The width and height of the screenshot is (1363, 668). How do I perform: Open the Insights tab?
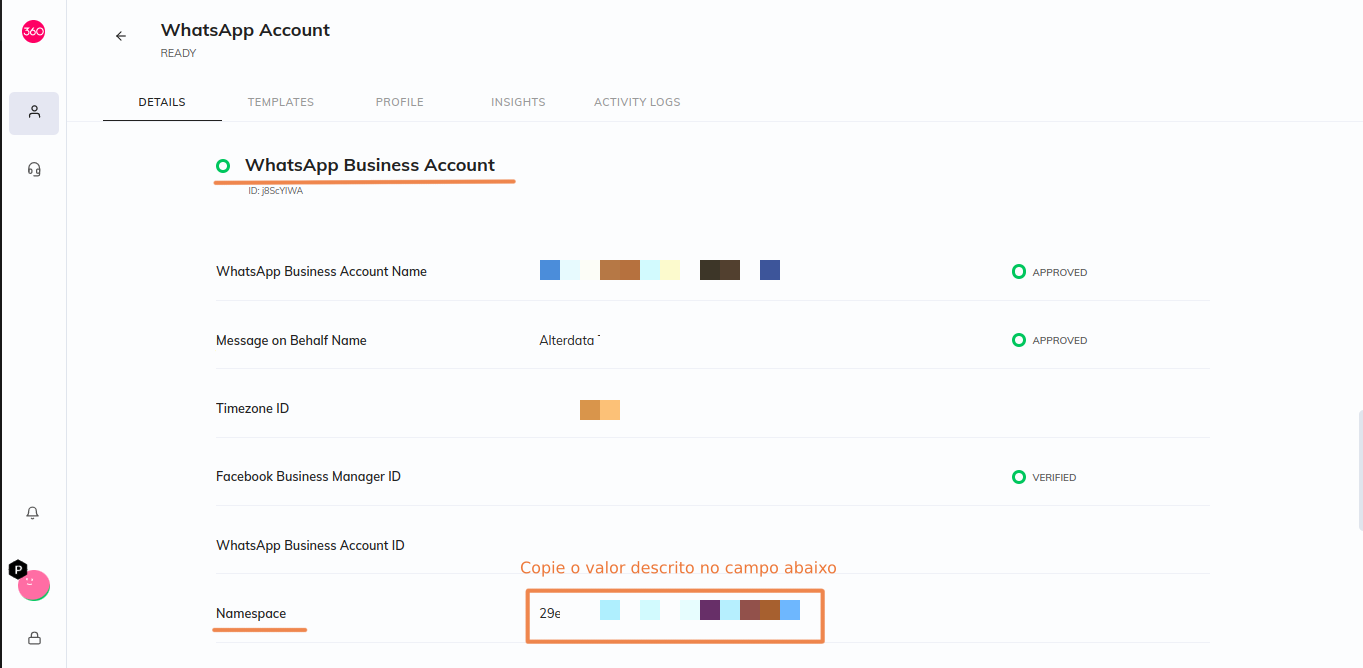(518, 102)
